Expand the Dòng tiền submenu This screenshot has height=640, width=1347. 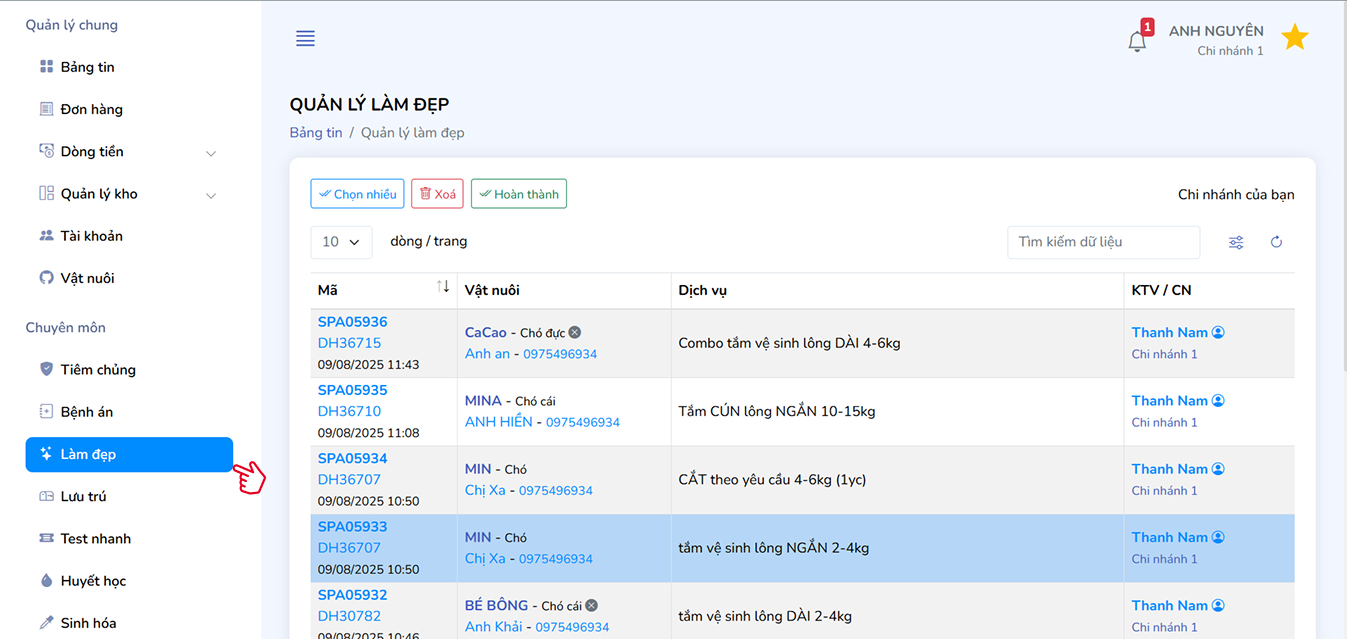[x=211, y=153]
